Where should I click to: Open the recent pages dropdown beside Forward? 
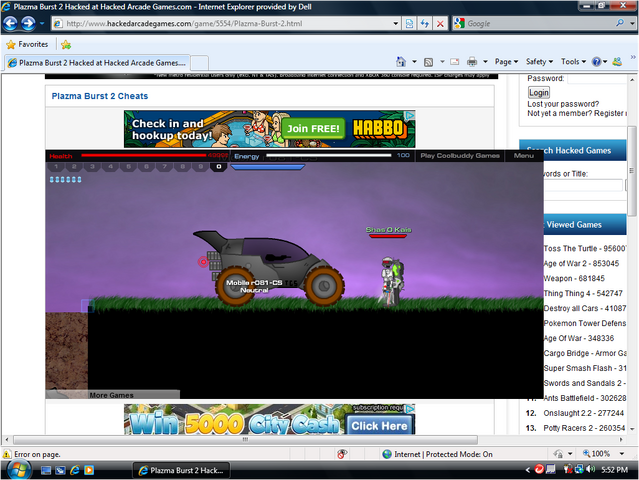click(x=42, y=24)
